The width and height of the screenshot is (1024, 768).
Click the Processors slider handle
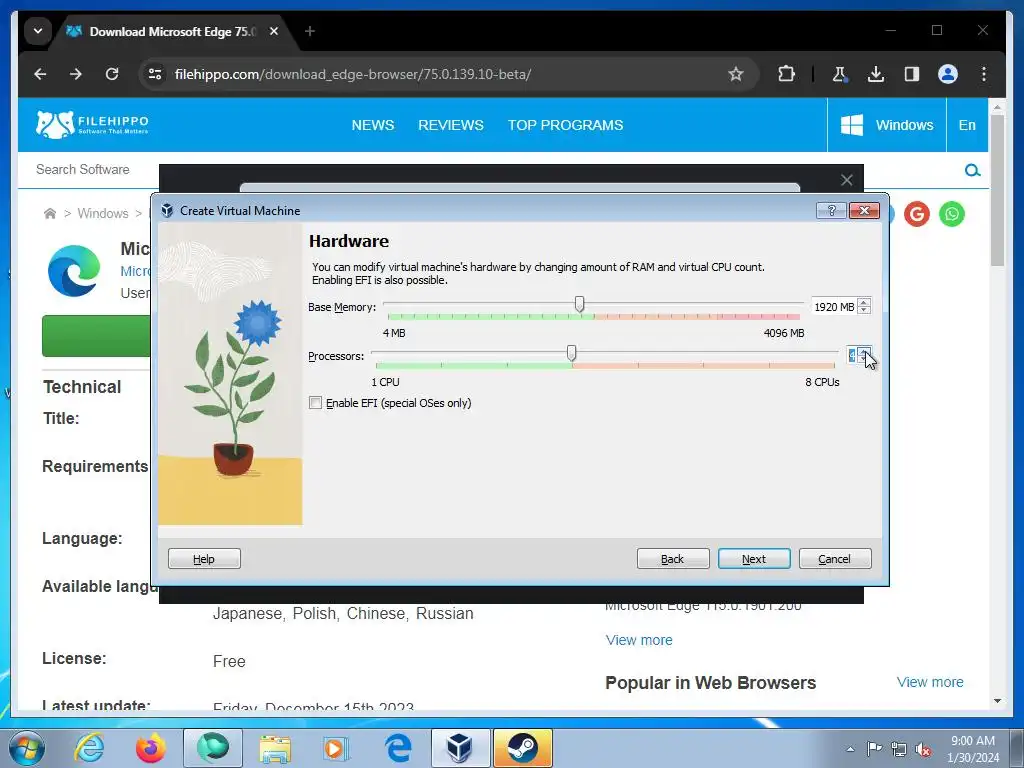pos(571,353)
